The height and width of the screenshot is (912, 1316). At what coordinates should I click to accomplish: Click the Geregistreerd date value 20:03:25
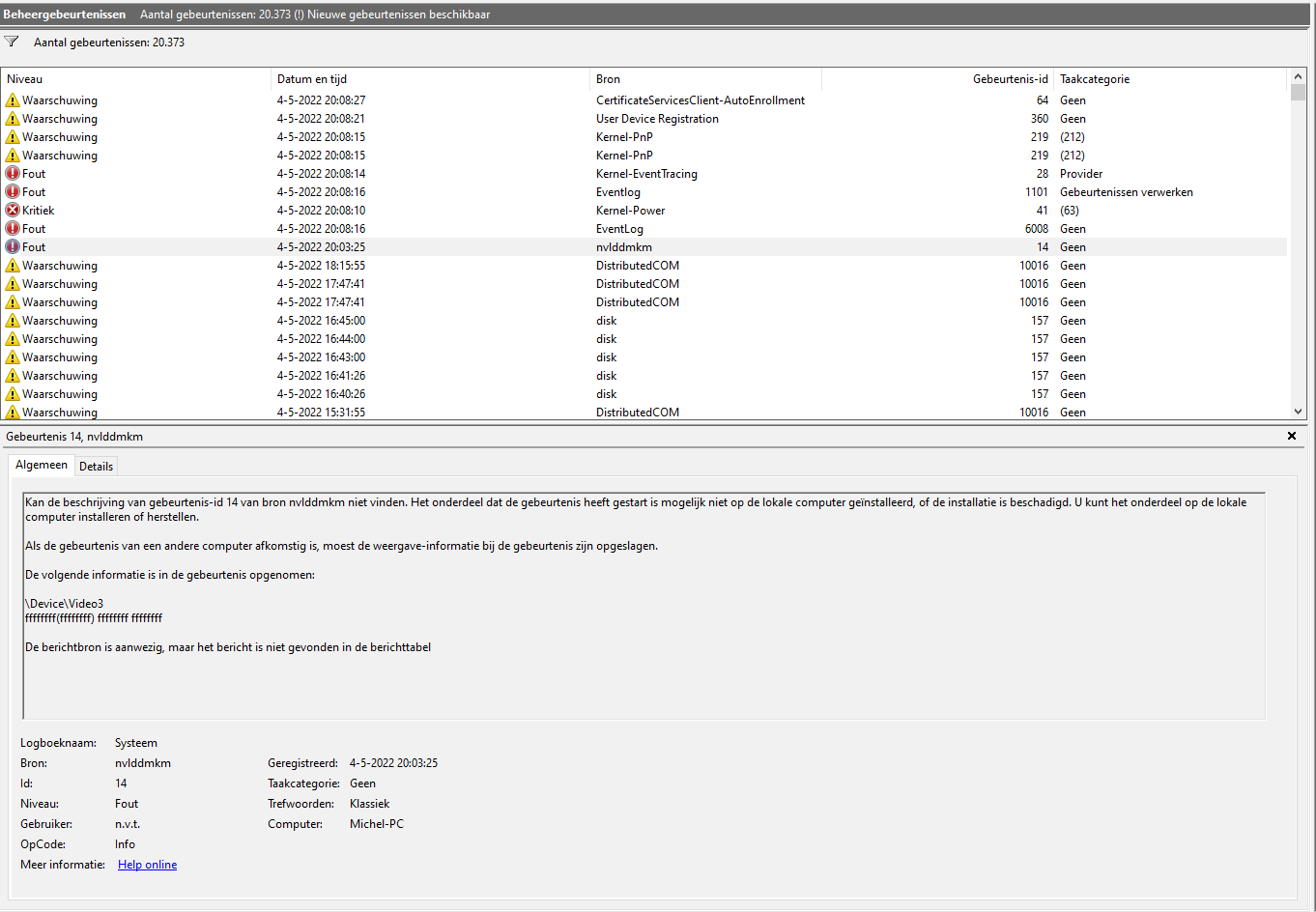click(x=394, y=763)
